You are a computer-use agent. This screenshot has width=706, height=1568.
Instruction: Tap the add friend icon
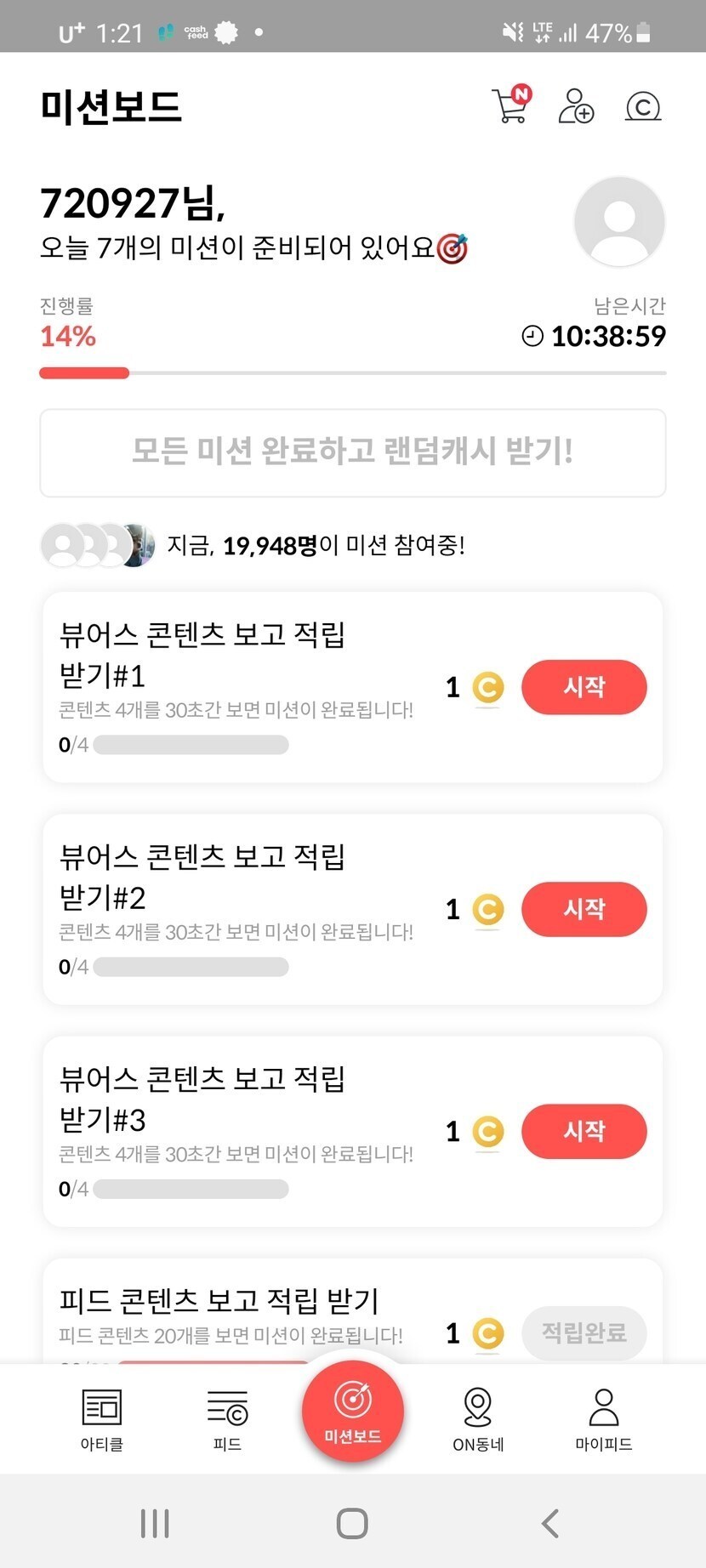point(576,106)
